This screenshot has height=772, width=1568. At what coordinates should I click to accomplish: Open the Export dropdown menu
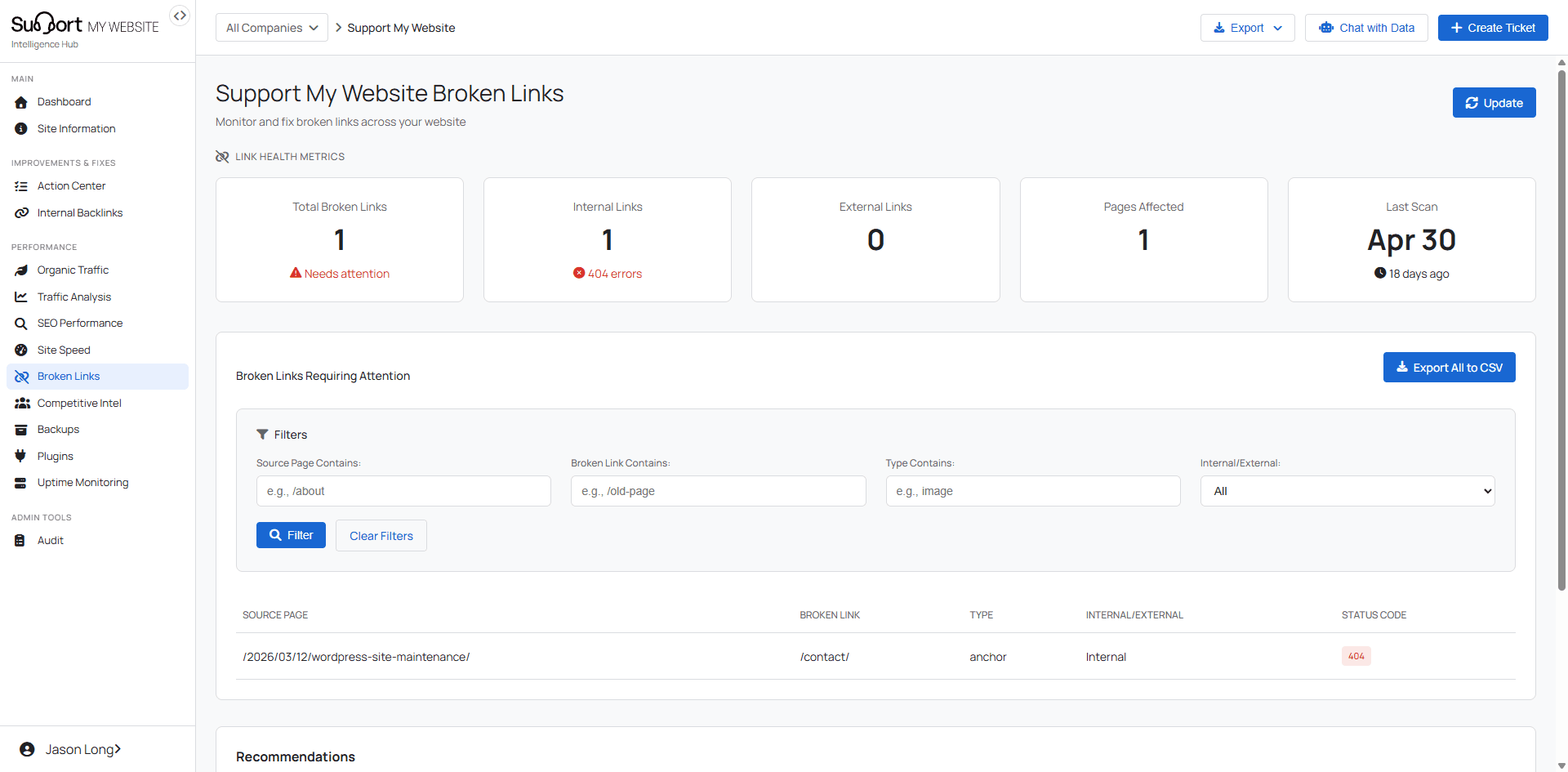(1247, 28)
